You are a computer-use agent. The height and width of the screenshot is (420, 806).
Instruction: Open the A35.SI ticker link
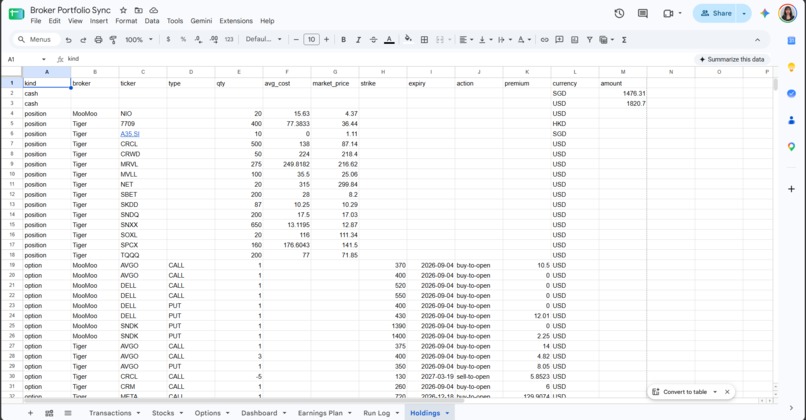coord(130,134)
